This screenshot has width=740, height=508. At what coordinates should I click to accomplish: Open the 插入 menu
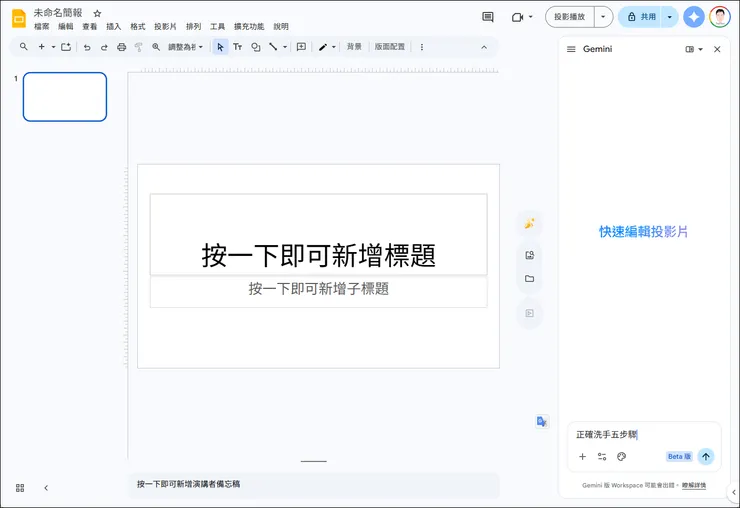point(114,26)
